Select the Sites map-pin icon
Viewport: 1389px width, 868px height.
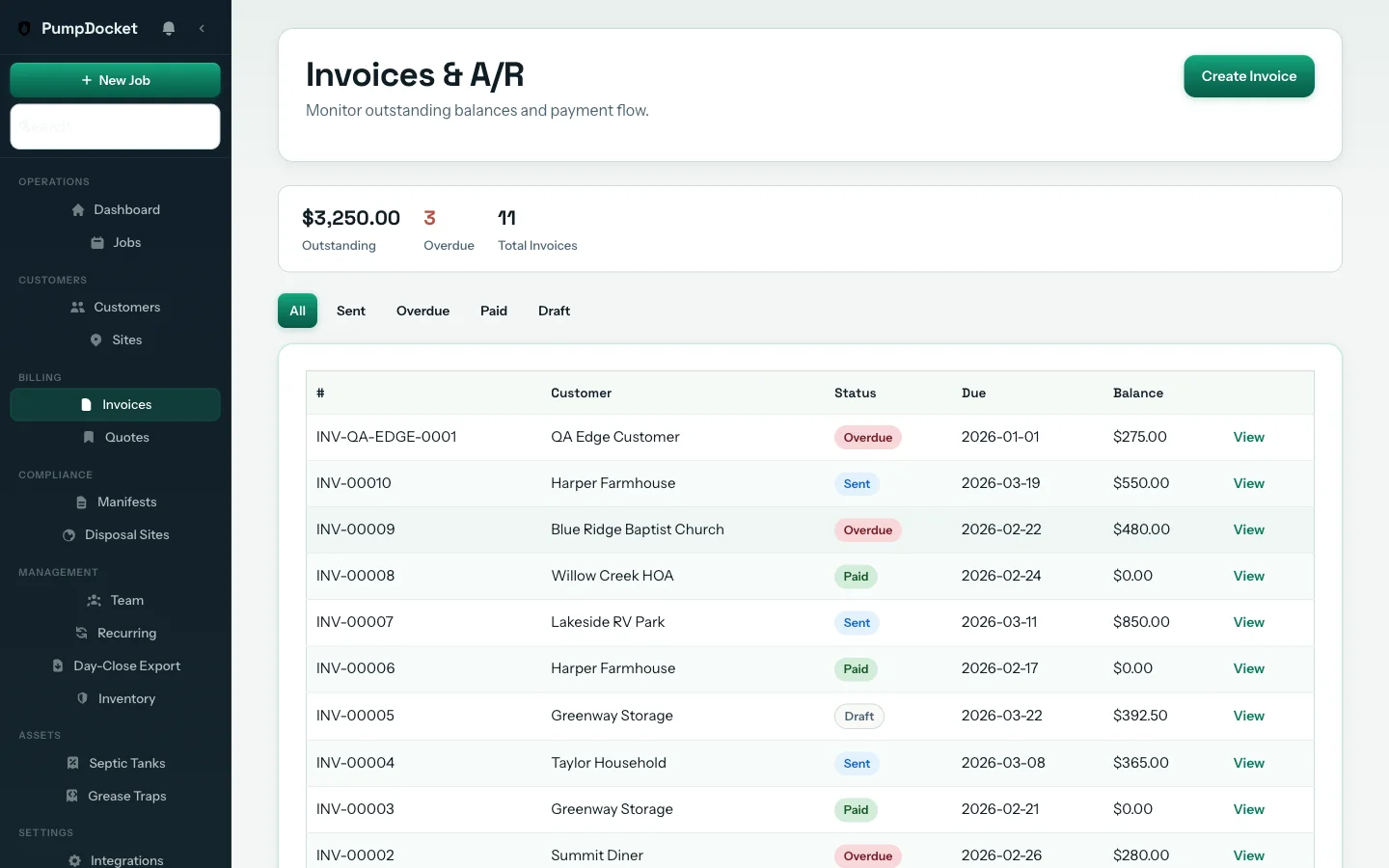tap(95, 339)
